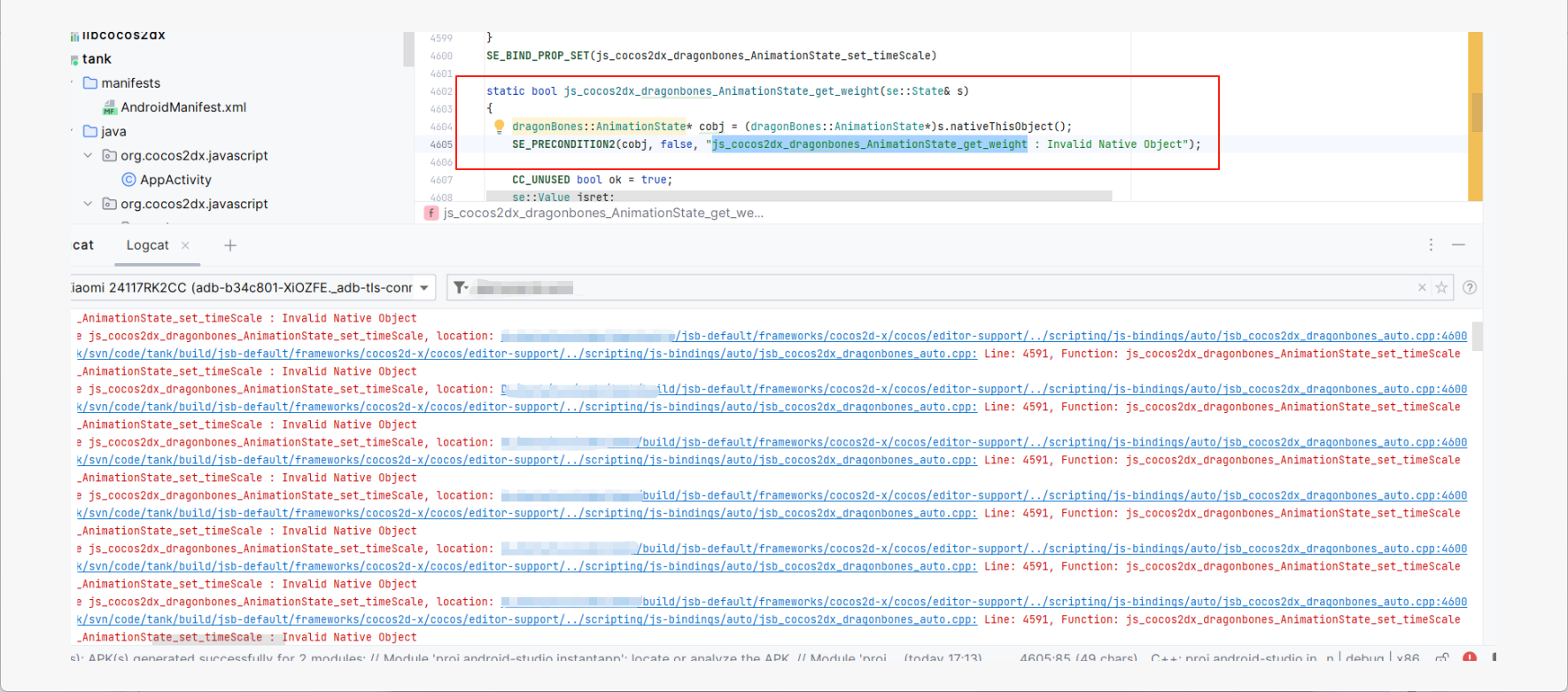Click the breadcrumb js_cocos2dx_dragonbones_AnimationState_get_we...
This screenshot has width=1568, height=692.
pyautogui.click(x=603, y=213)
